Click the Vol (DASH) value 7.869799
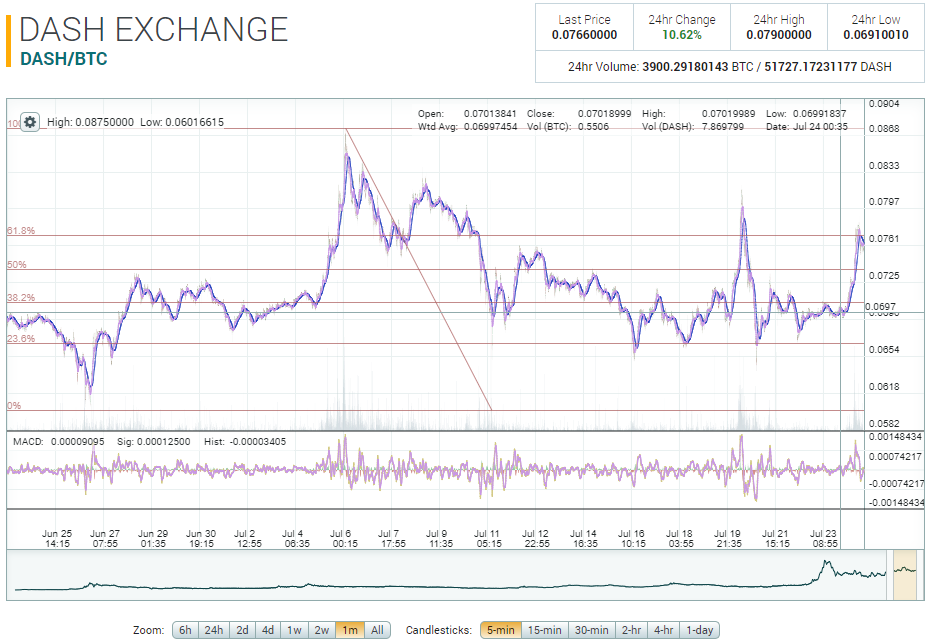Image resolution: width=928 pixels, height=642 pixels. point(722,127)
